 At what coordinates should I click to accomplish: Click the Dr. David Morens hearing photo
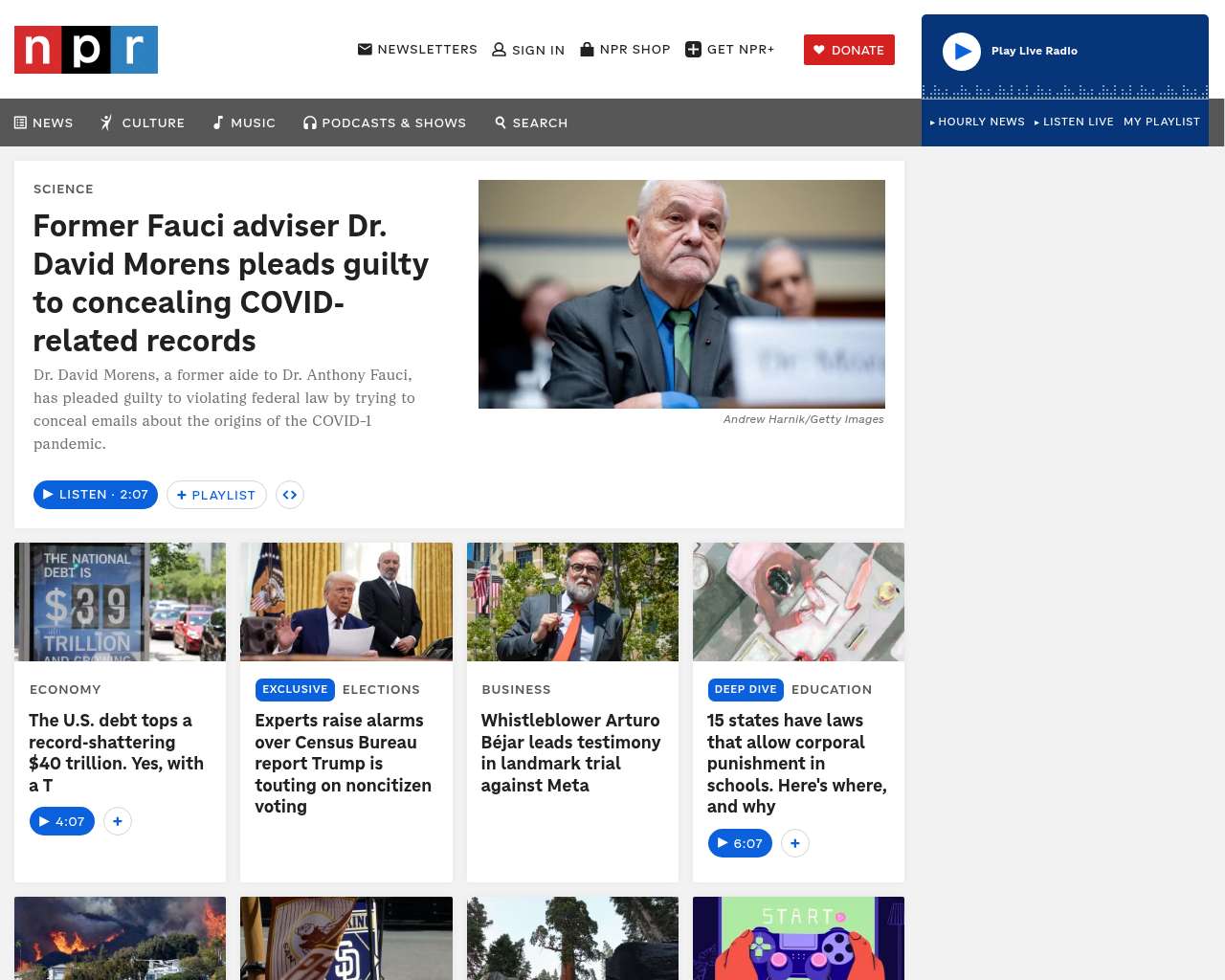click(x=681, y=294)
